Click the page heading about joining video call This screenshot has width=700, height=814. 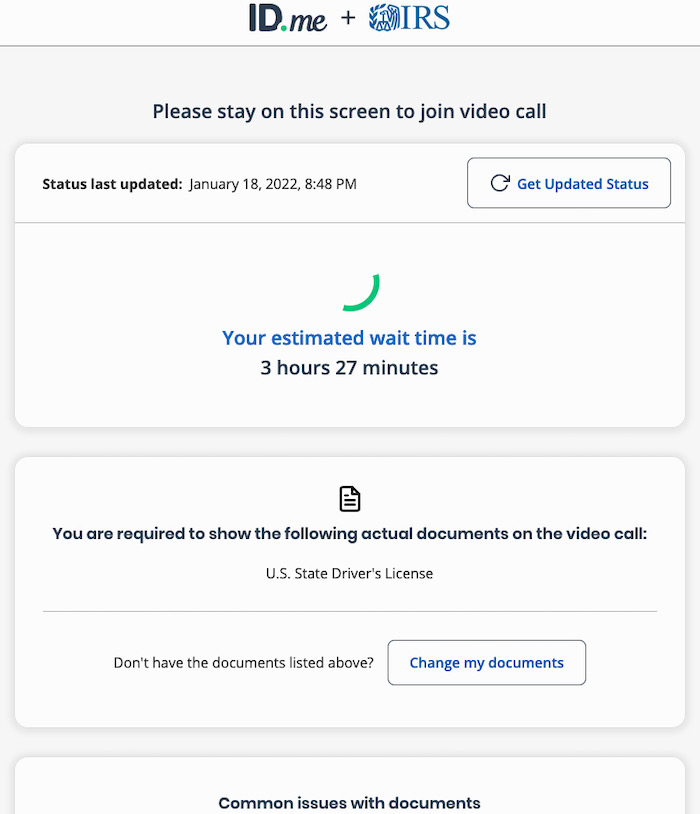(349, 111)
